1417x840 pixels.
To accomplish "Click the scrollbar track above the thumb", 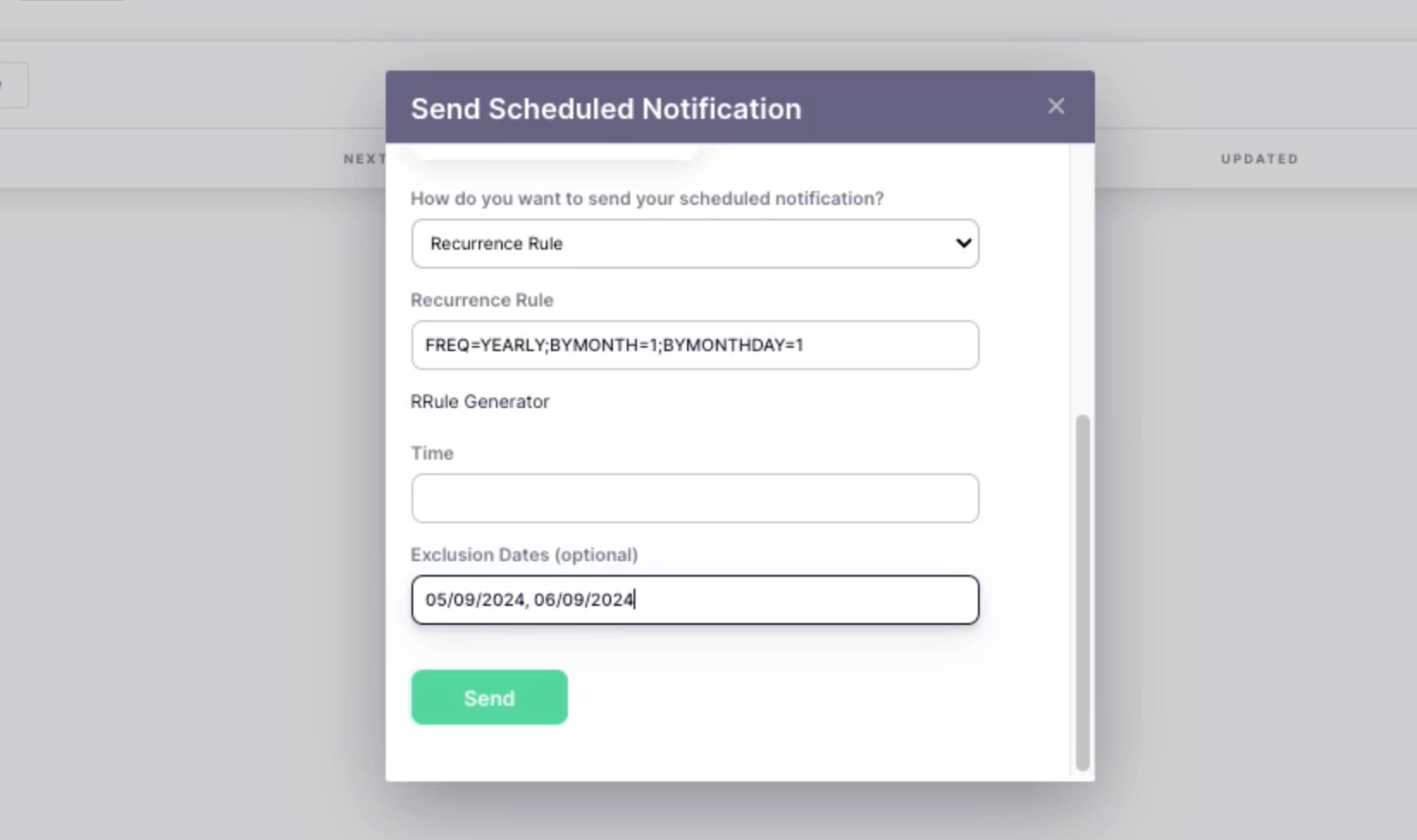I will tap(1082, 275).
